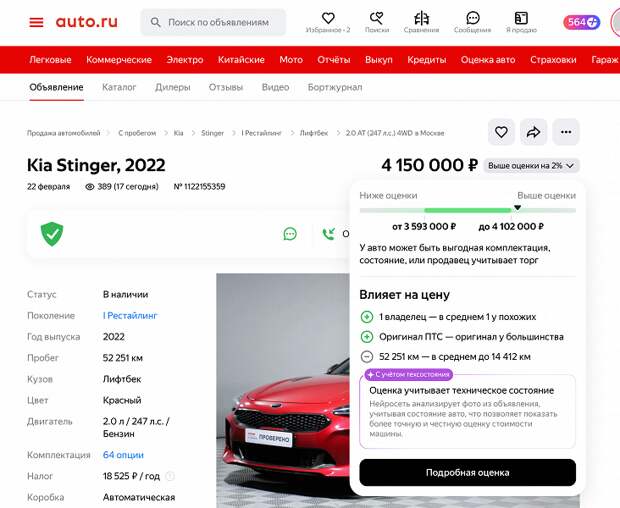The height and width of the screenshot is (508, 620).
Task: Open Электро in red menu
Action: pyautogui.click(x=185, y=60)
